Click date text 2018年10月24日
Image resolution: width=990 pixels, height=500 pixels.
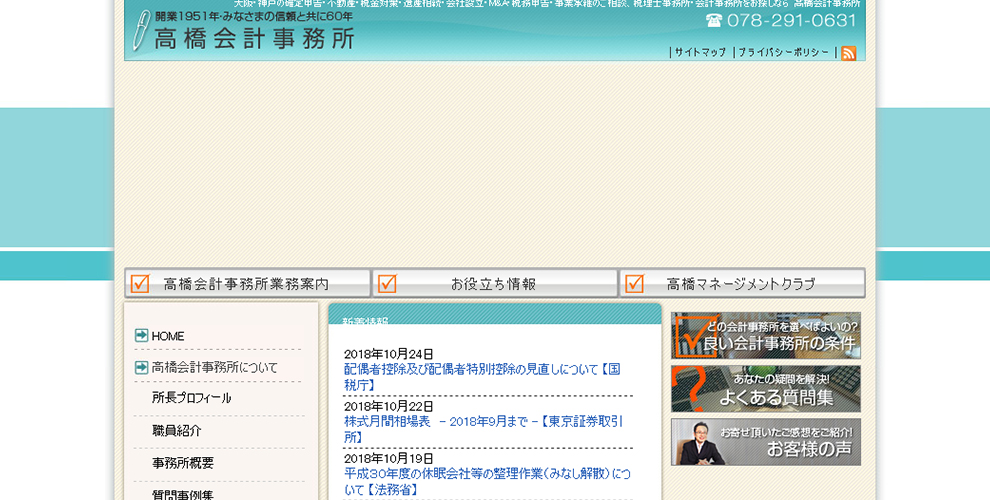coord(389,354)
